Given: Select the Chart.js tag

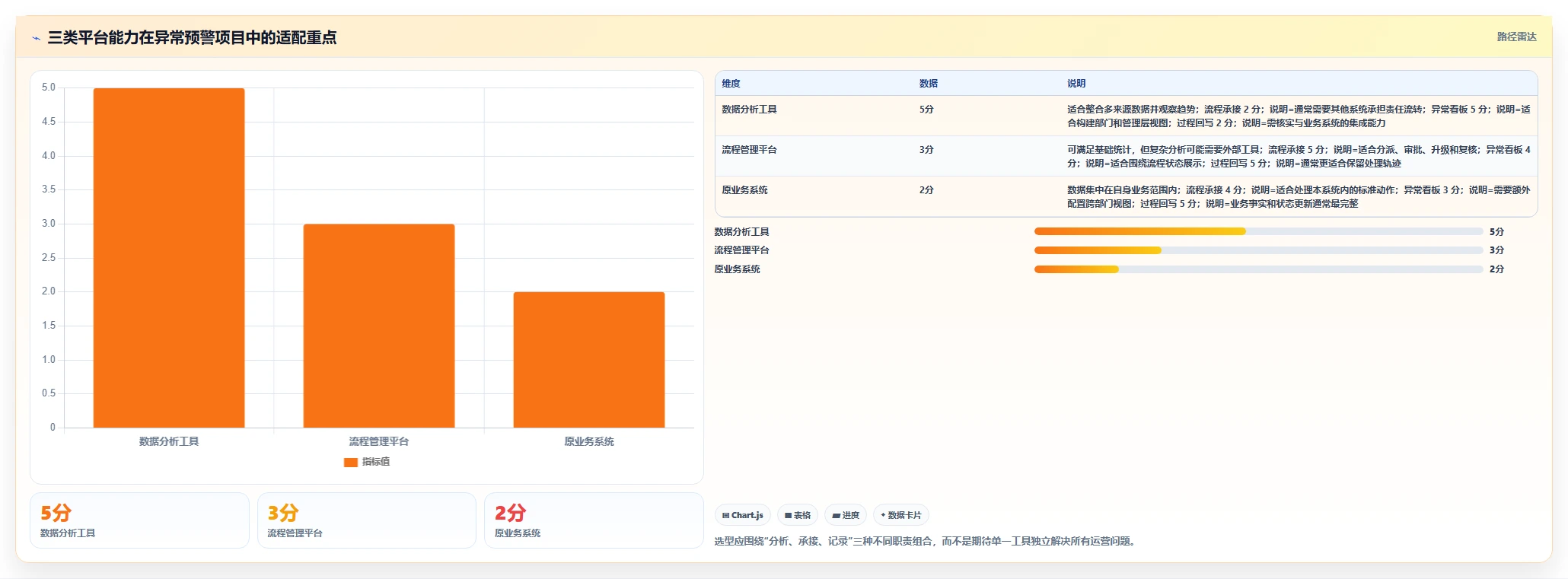Looking at the screenshot, I should 743,515.
